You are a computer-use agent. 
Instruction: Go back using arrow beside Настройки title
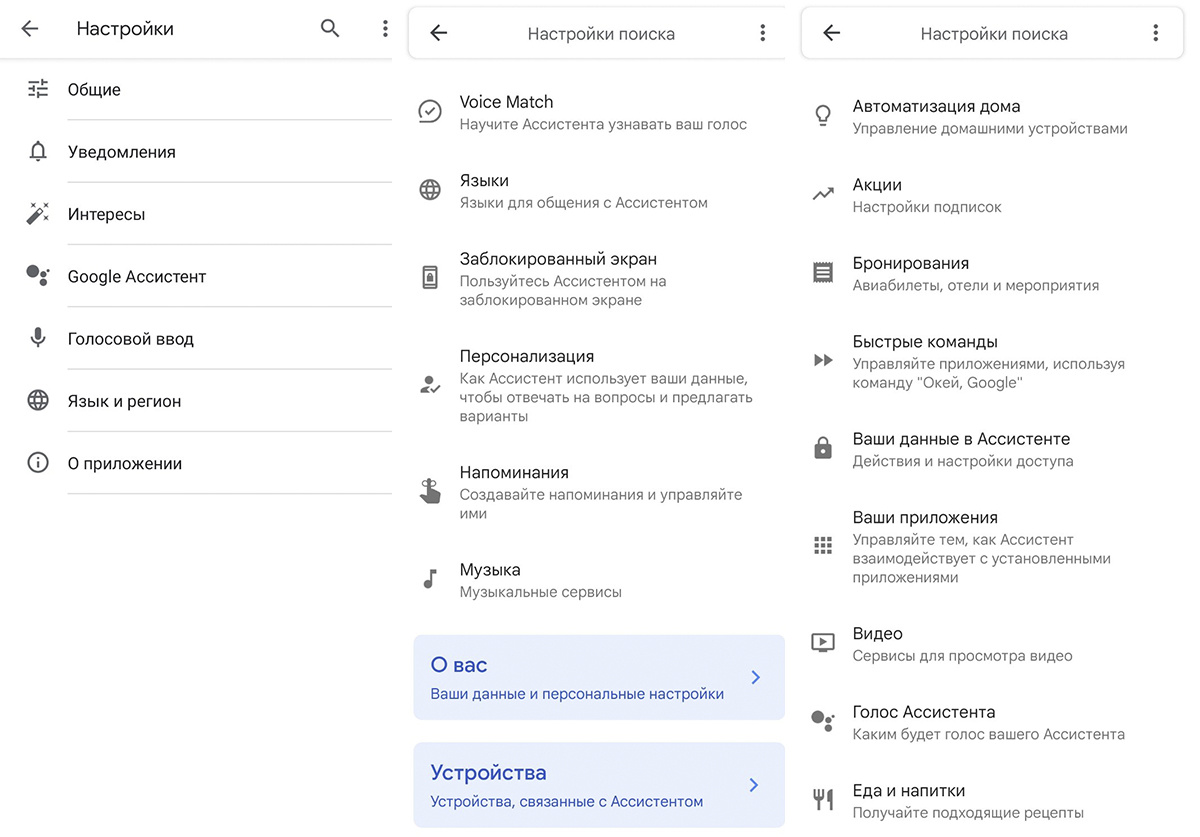tap(30, 29)
